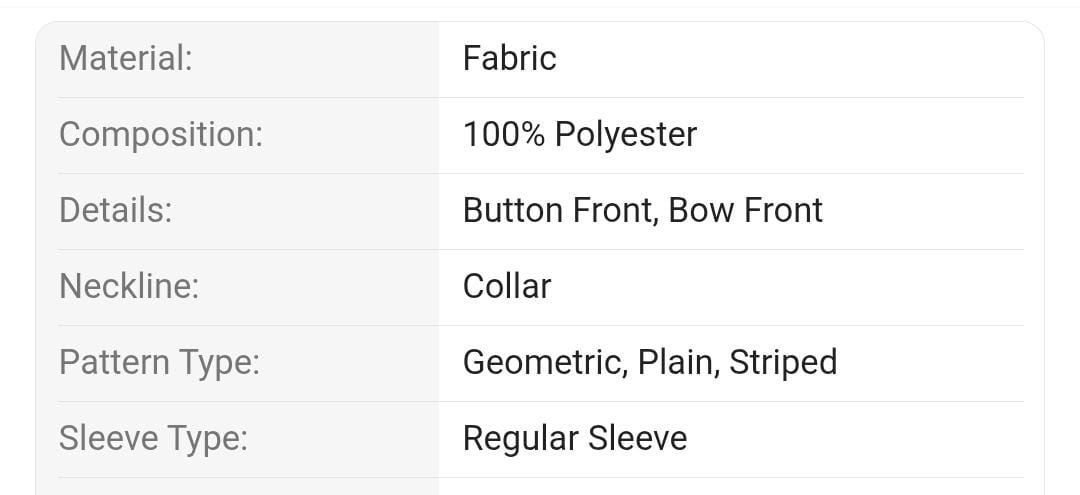
Task: Click the Material label
Action: (126, 58)
